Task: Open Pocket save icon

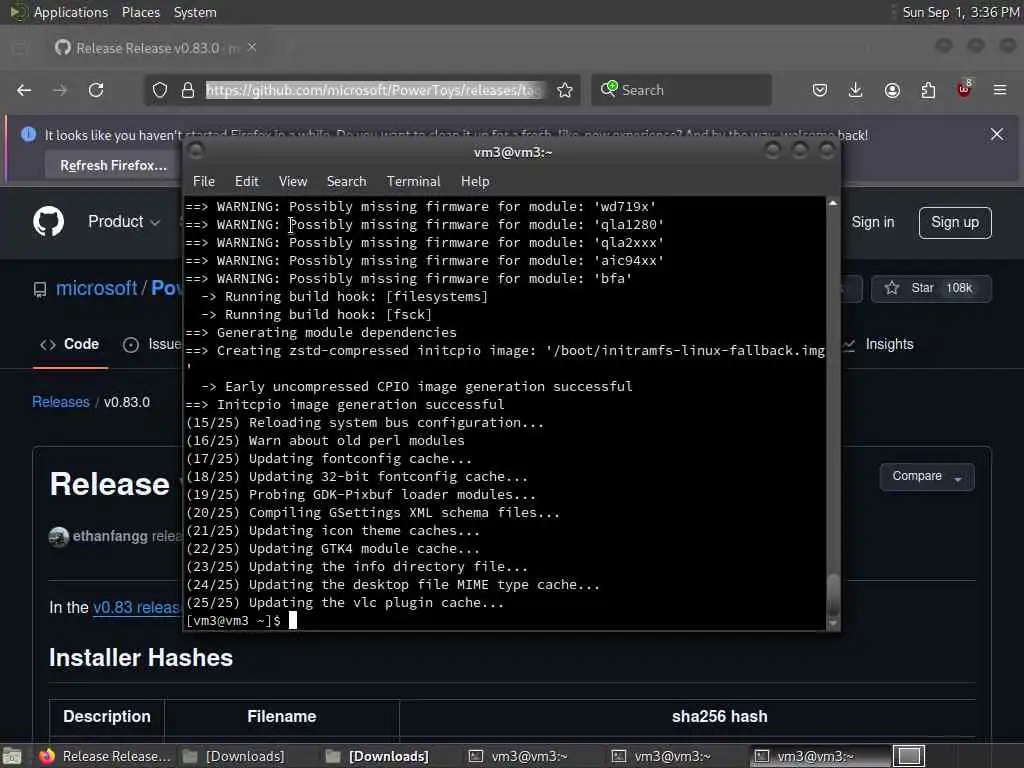Action: pos(820,90)
